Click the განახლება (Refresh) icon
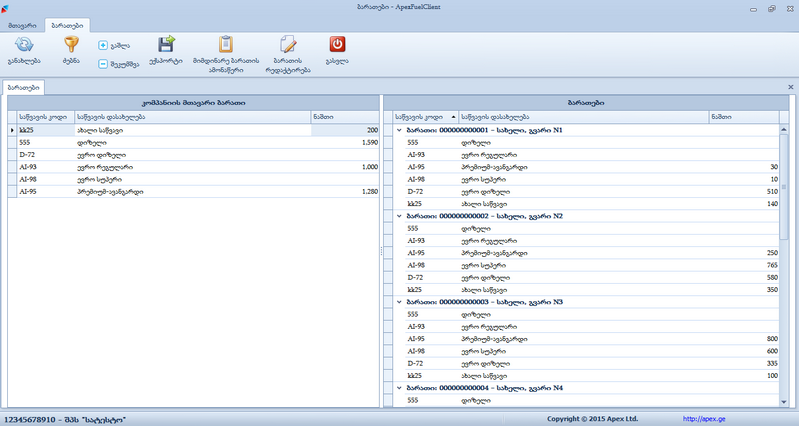Image resolution: width=799 pixels, height=426 pixels. (24, 44)
